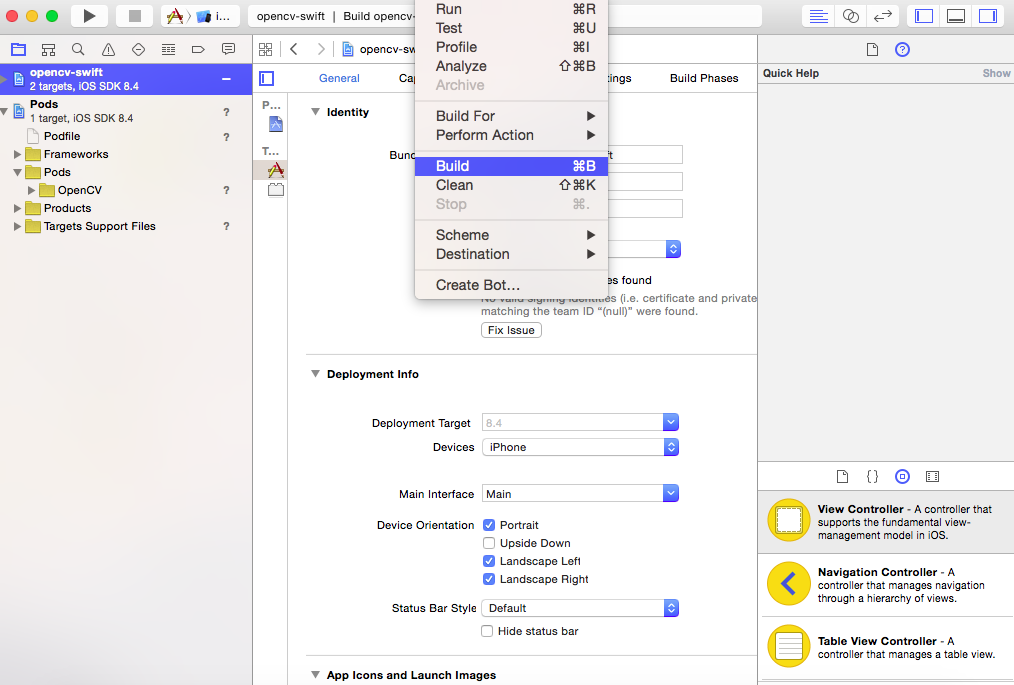Viewport: 1014px width, 685px height.
Task: Open Quick Help inspector question mark icon
Action: pyautogui.click(x=901, y=48)
